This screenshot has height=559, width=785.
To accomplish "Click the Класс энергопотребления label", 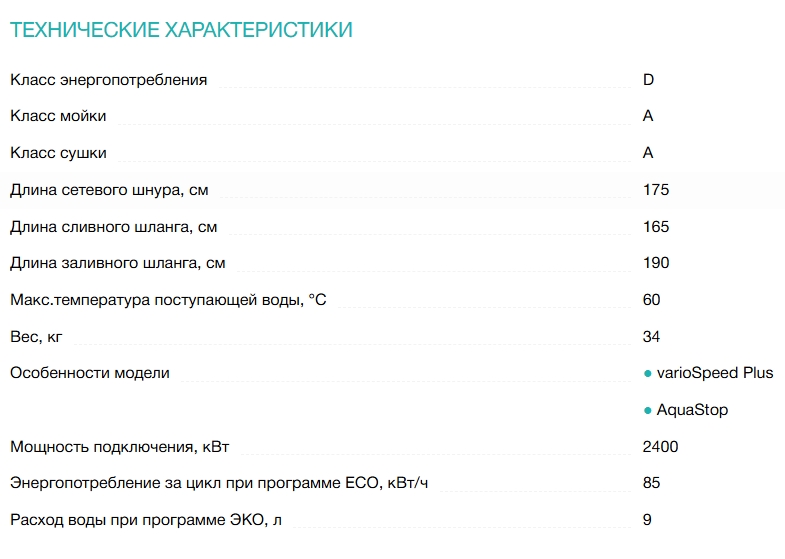I will (109, 80).
